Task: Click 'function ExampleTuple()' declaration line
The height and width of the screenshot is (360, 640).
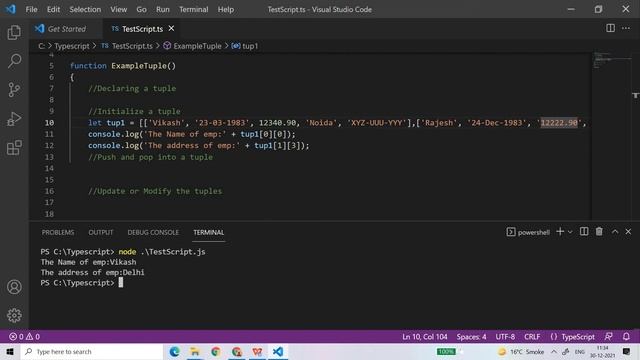Action: tap(122, 66)
